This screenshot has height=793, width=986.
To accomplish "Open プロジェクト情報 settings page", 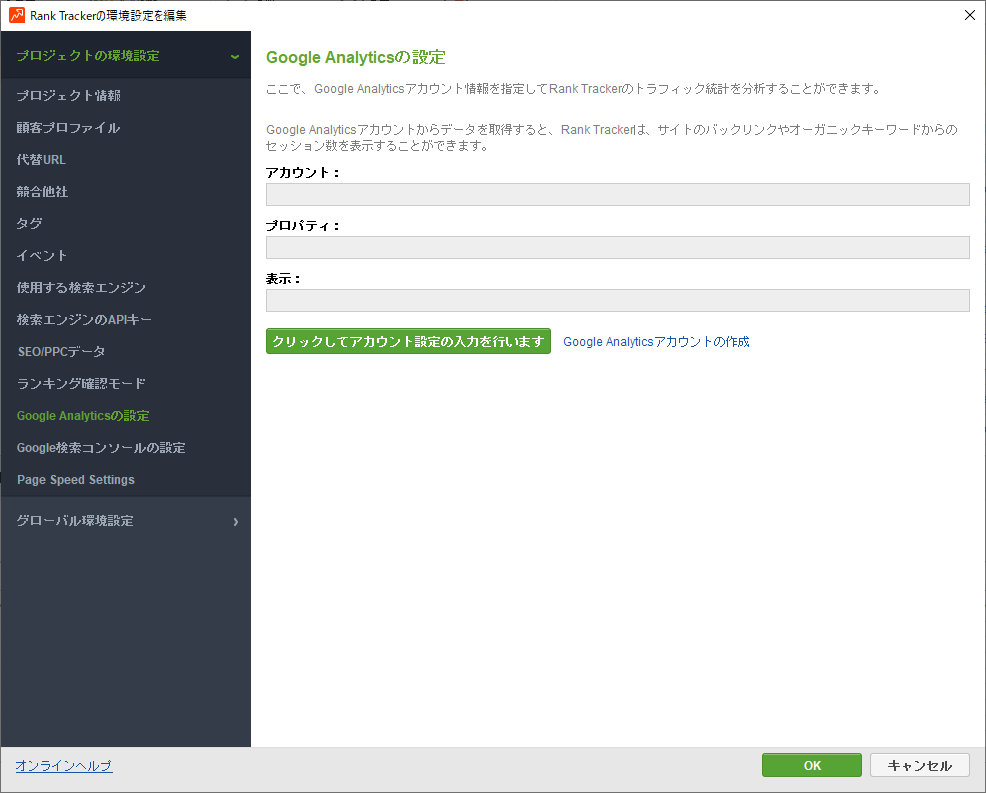I will pos(69,96).
